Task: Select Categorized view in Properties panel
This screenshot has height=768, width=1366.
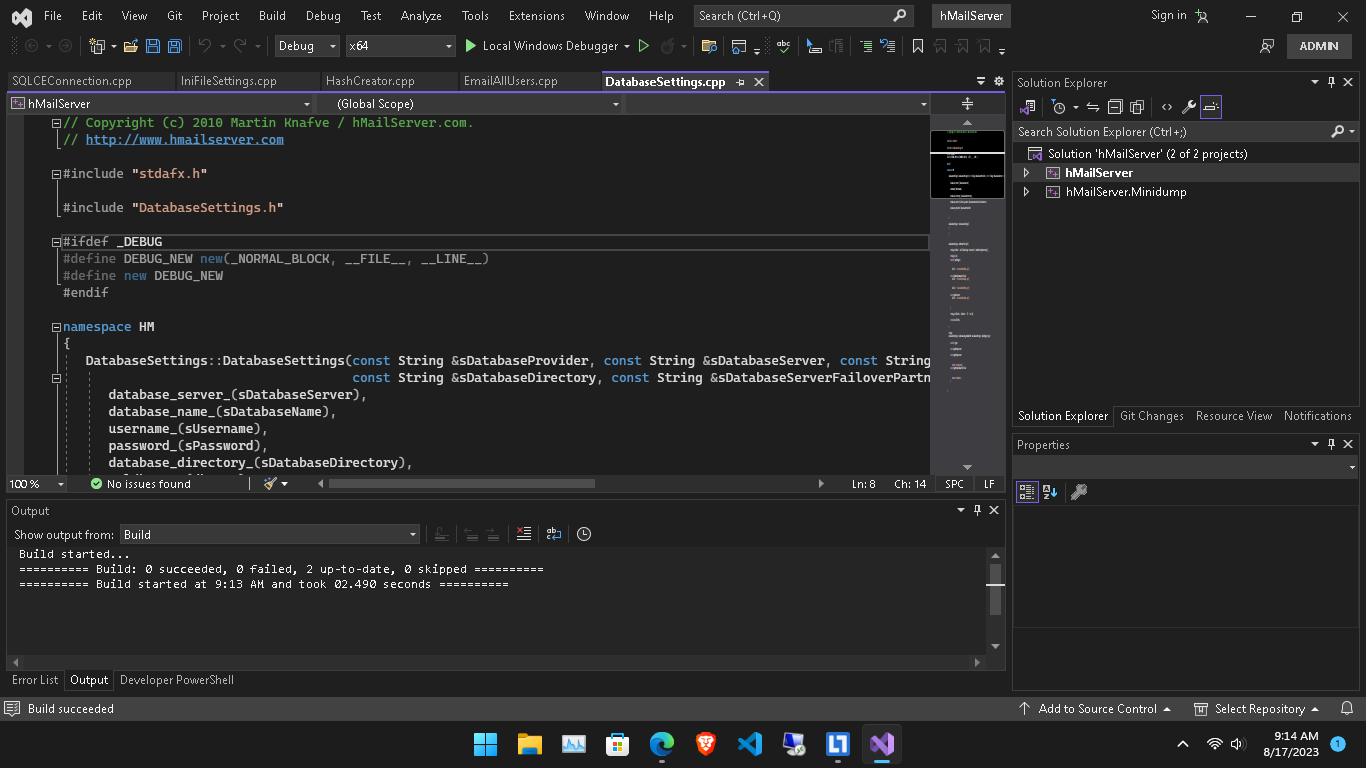Action: 1027,491
